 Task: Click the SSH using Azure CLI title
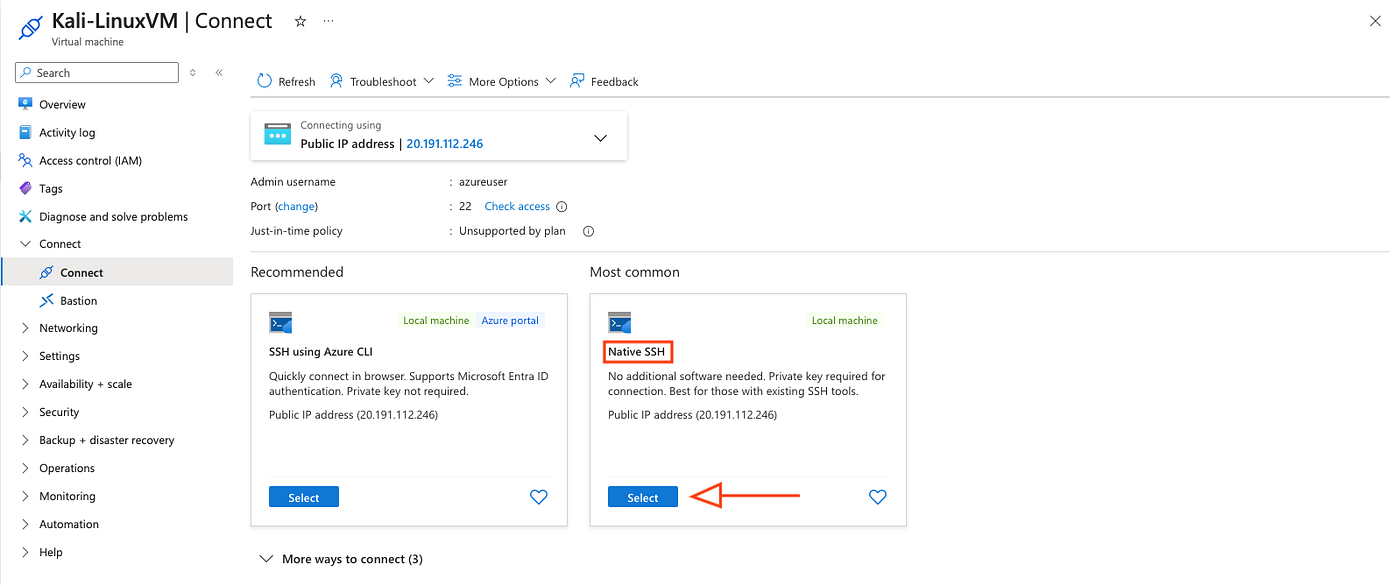321,352
